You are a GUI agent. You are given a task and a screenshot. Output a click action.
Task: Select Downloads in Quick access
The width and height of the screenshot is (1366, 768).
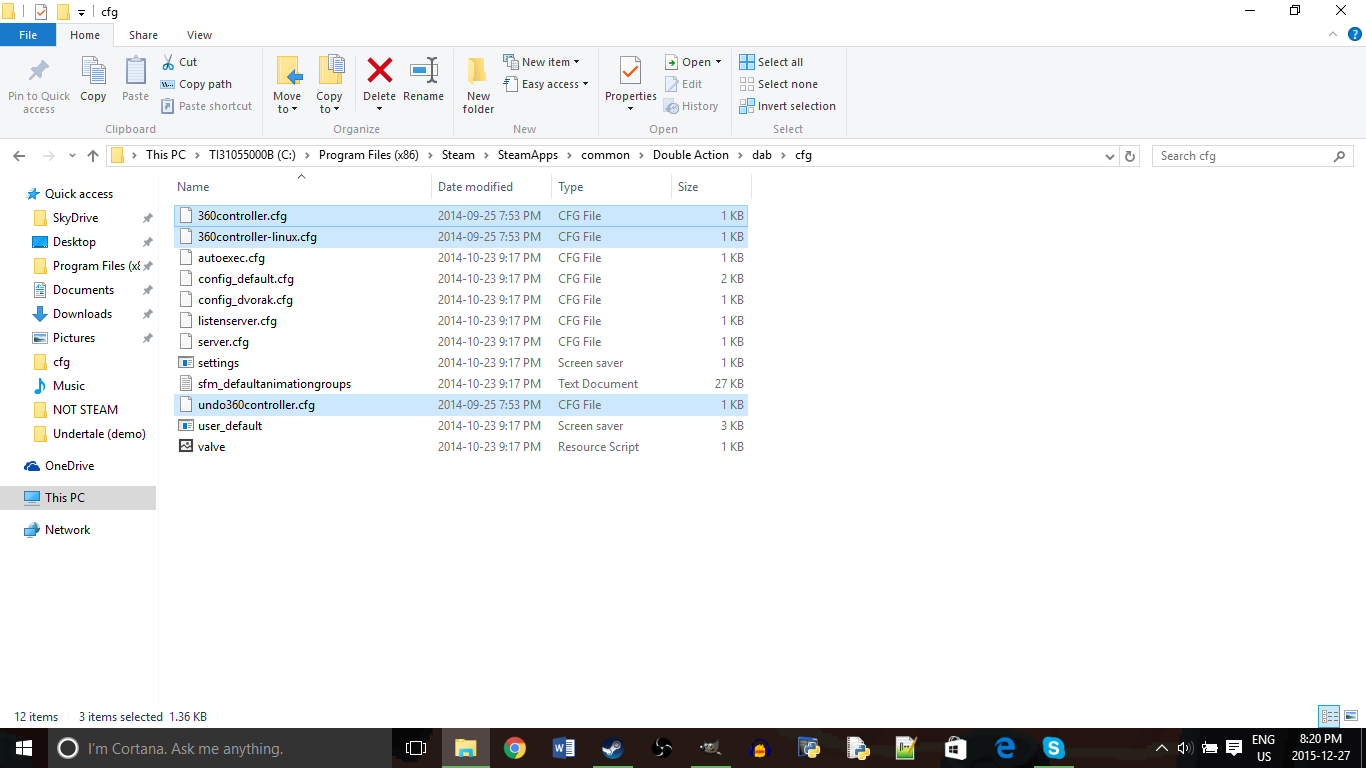[x=82, y=314]
